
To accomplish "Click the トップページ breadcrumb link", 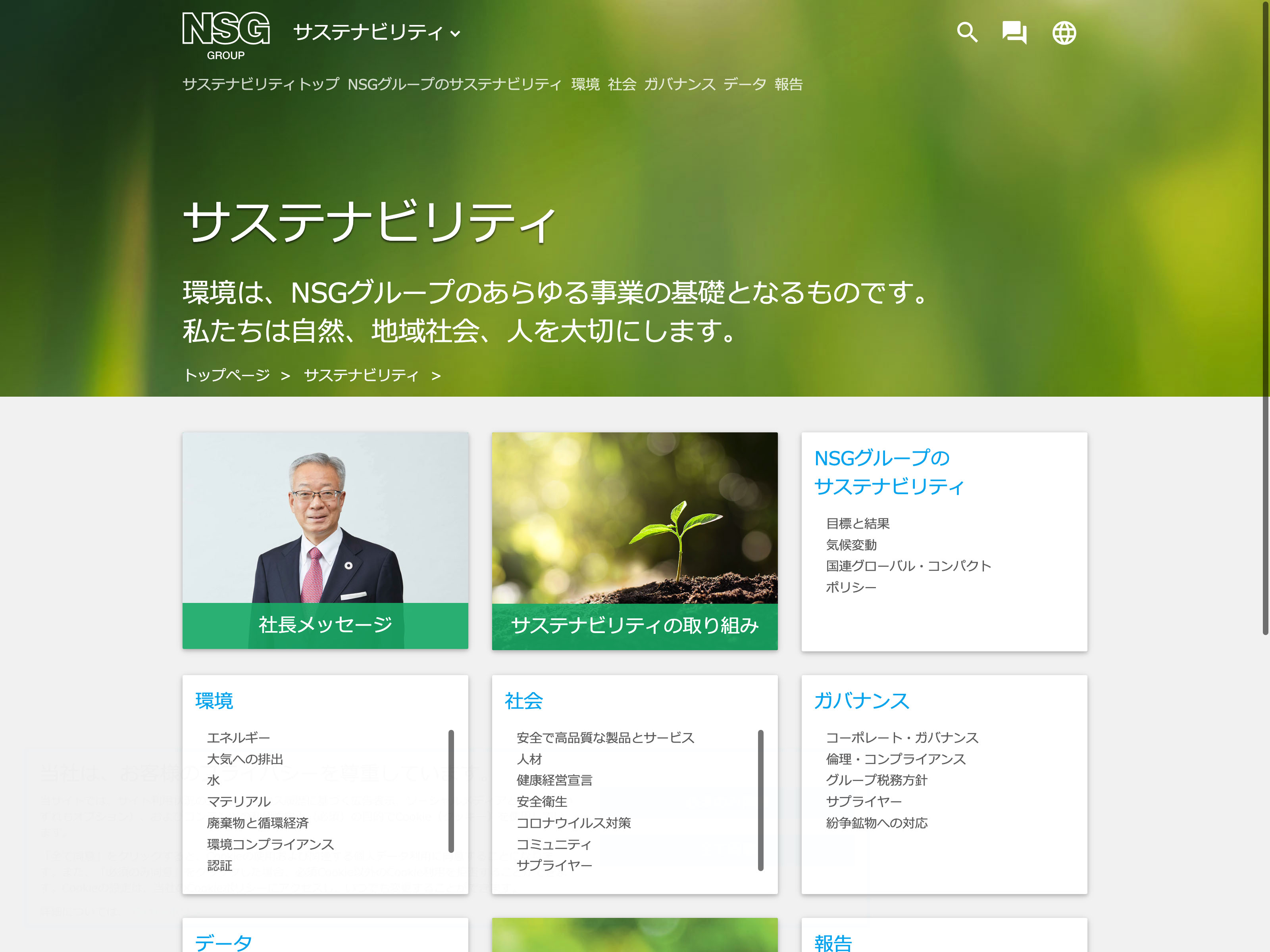I will (x=227, y=375).
